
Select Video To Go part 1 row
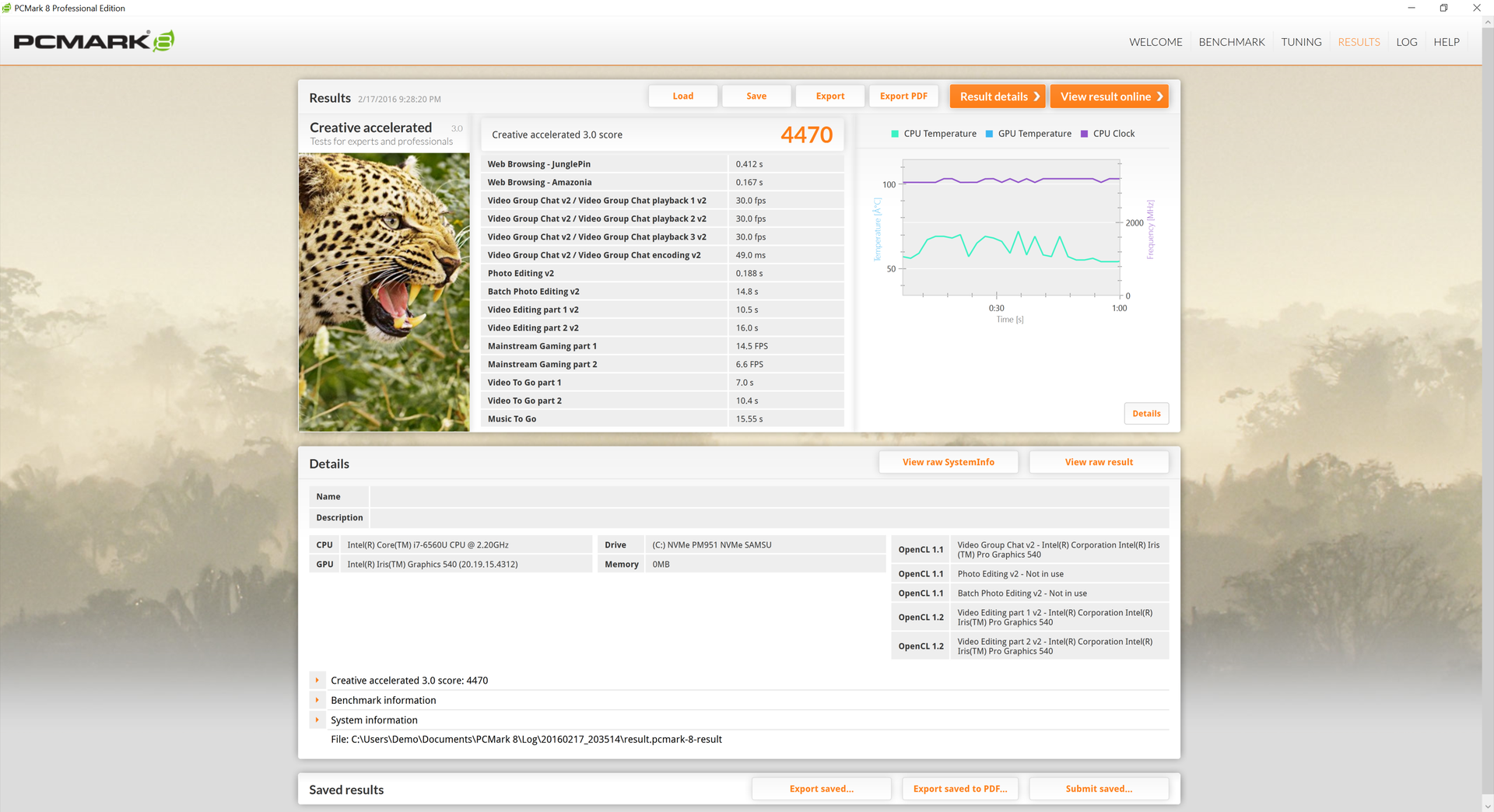[662, 383]
